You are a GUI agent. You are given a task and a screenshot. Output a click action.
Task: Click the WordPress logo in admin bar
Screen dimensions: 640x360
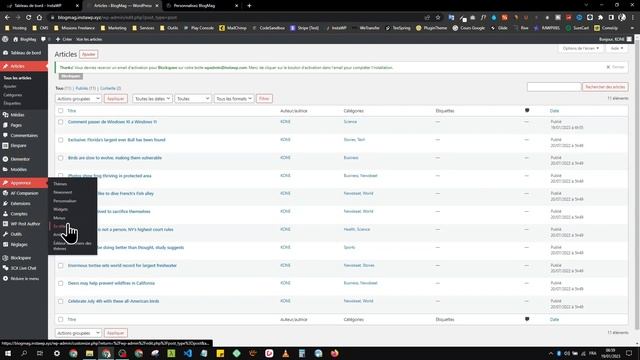click(5, 39)
